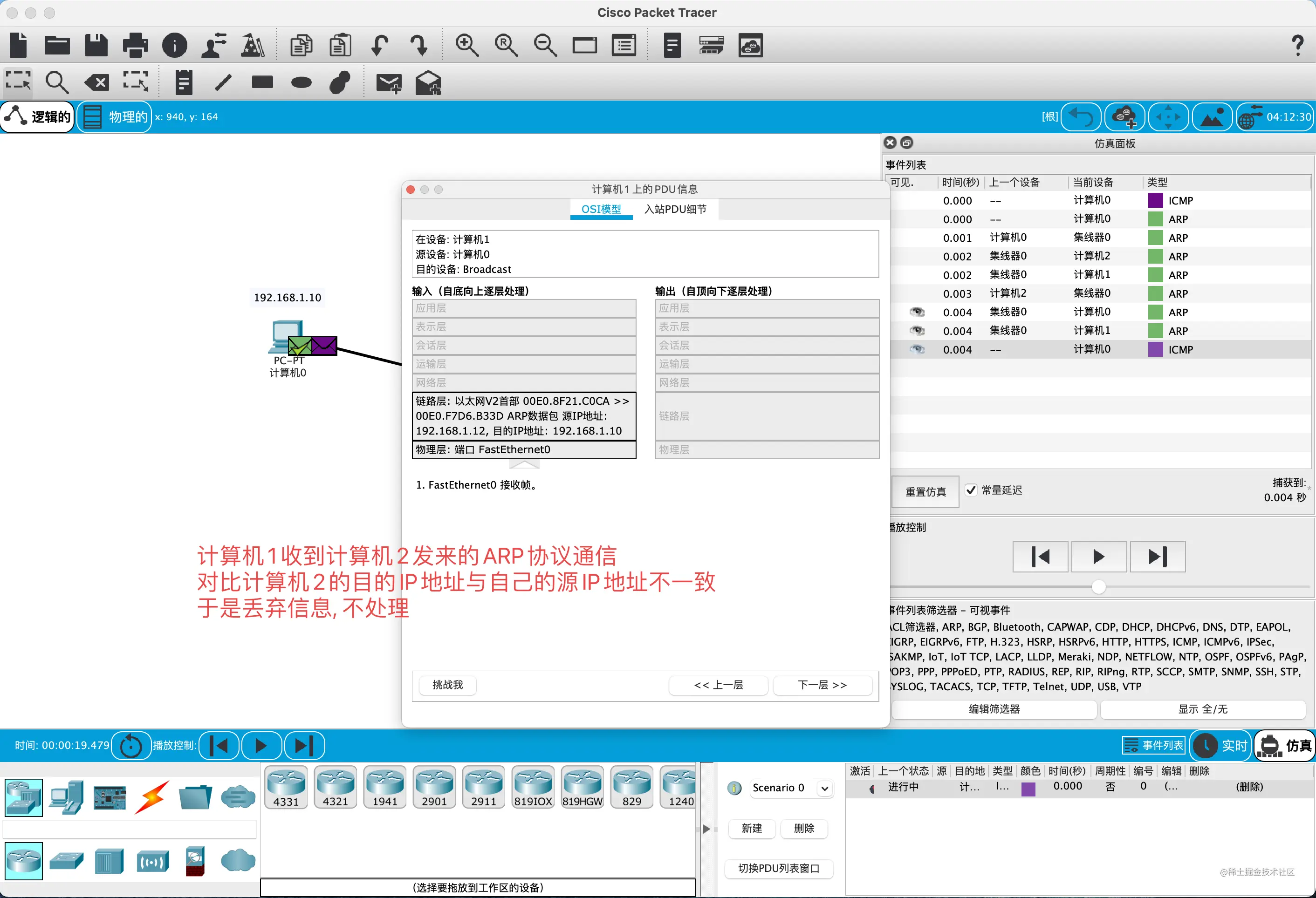Select the Connections lightning category
Image resolution: width=1316 pixels, height=898 pixels.
152,798
